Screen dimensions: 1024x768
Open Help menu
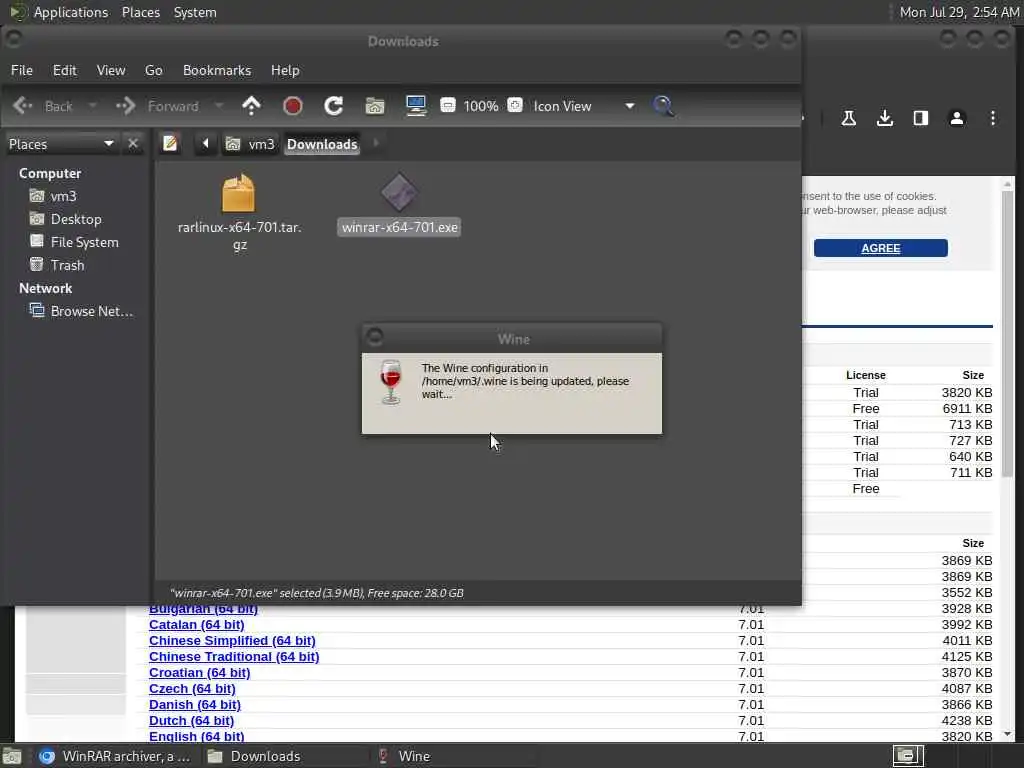pyautogui.click(x=285, y=70)
